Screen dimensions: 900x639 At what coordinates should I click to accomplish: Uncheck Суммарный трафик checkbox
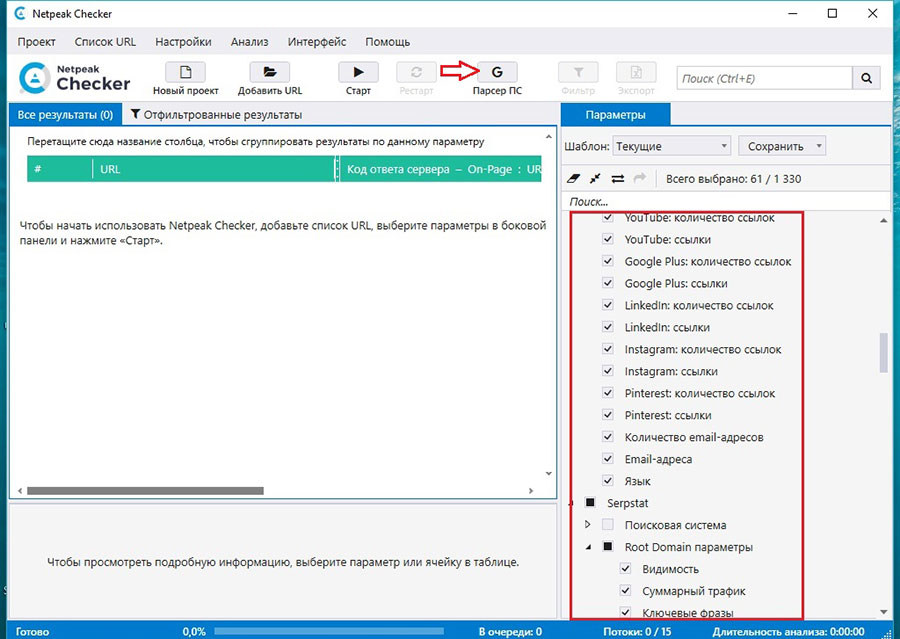point(626,590)
